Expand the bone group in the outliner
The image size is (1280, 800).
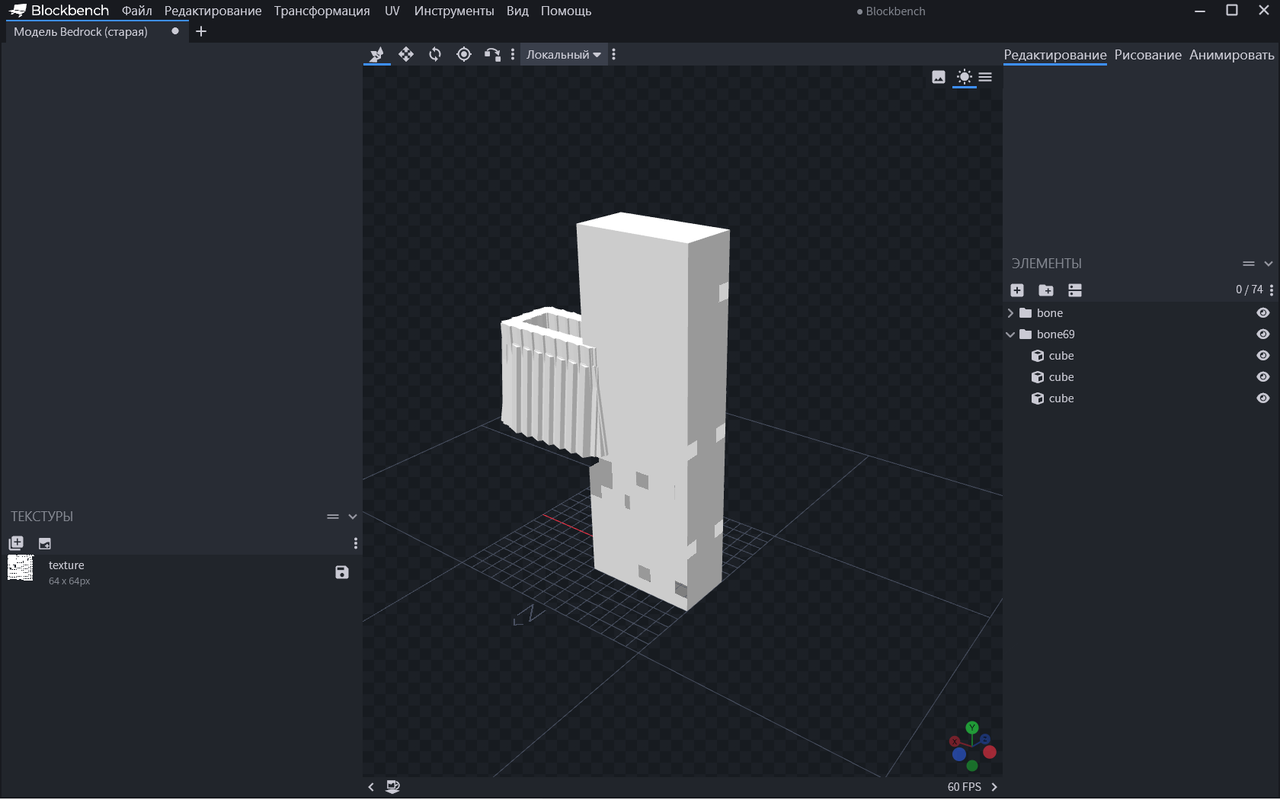click(x=1010, y=313)
